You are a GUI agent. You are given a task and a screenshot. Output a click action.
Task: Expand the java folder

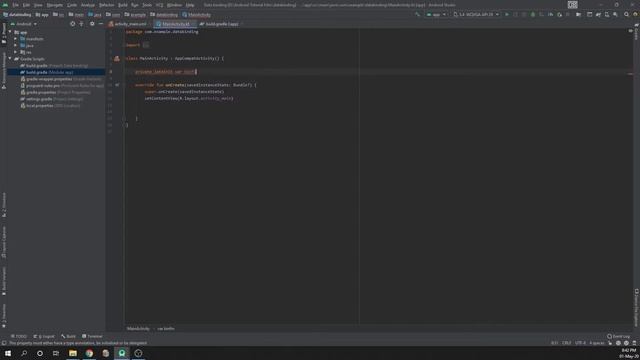[x=16, y=45]
